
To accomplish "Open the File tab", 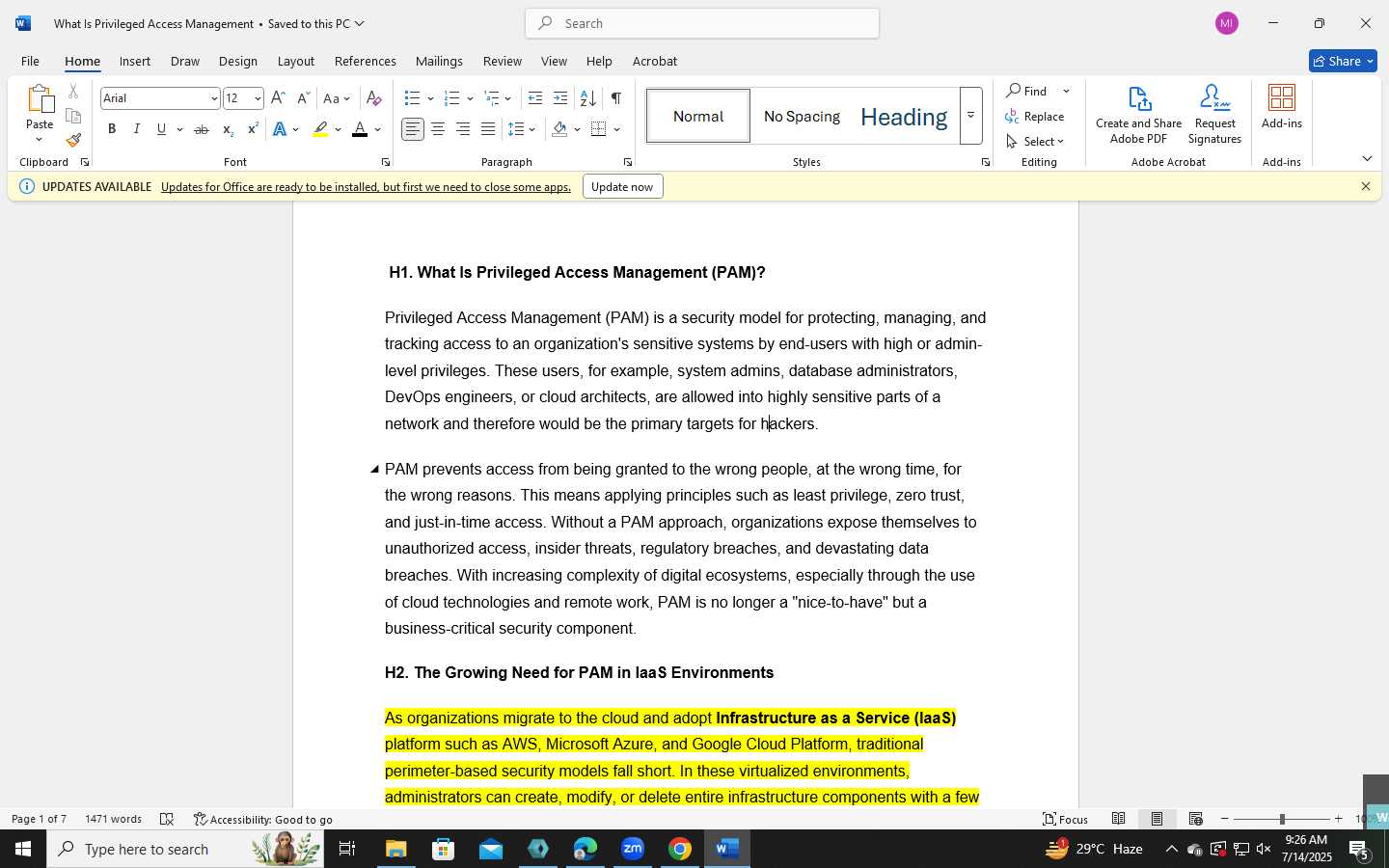I will [31, 61].
